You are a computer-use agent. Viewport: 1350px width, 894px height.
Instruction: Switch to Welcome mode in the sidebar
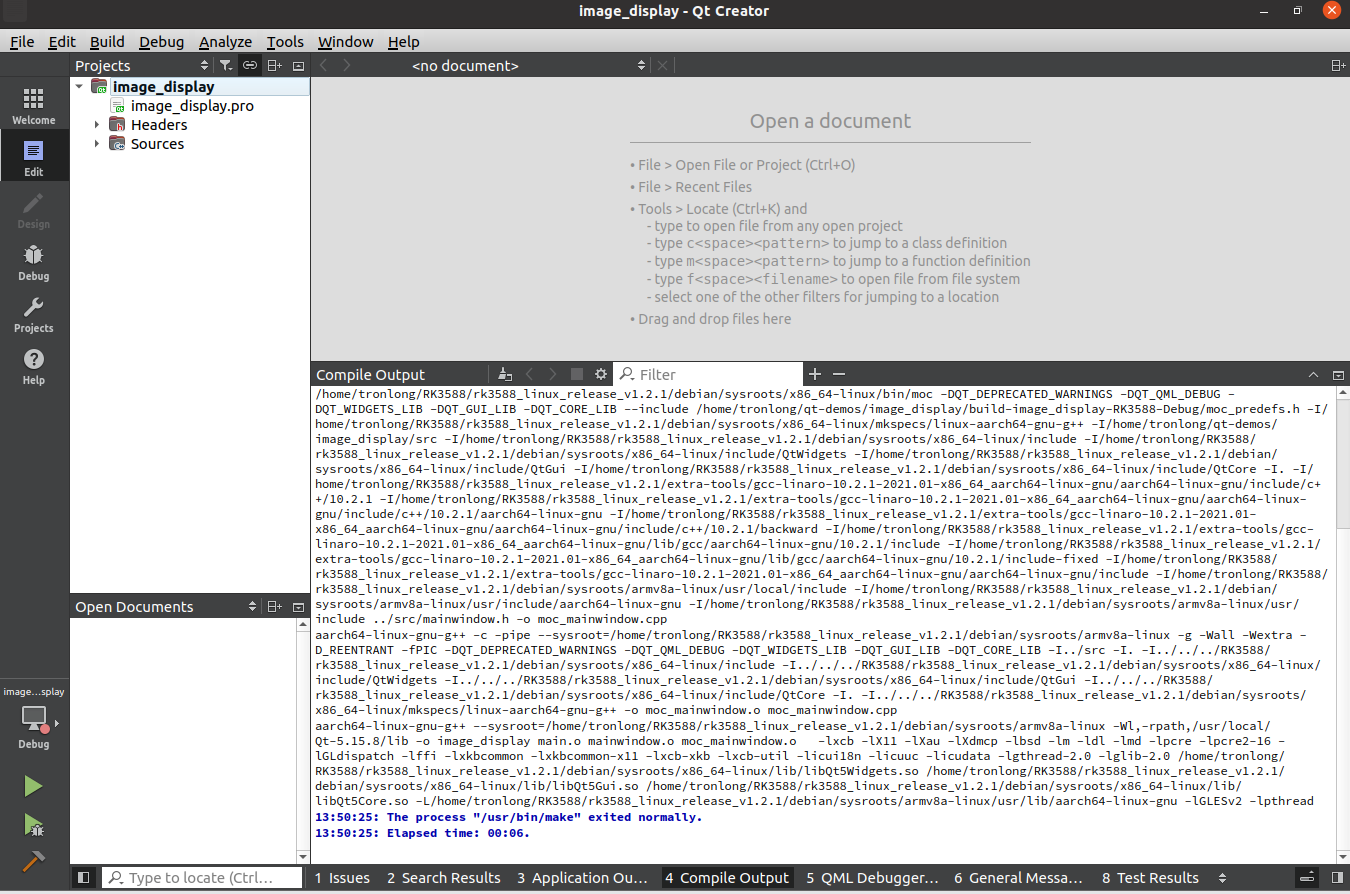tap(34, 105)
